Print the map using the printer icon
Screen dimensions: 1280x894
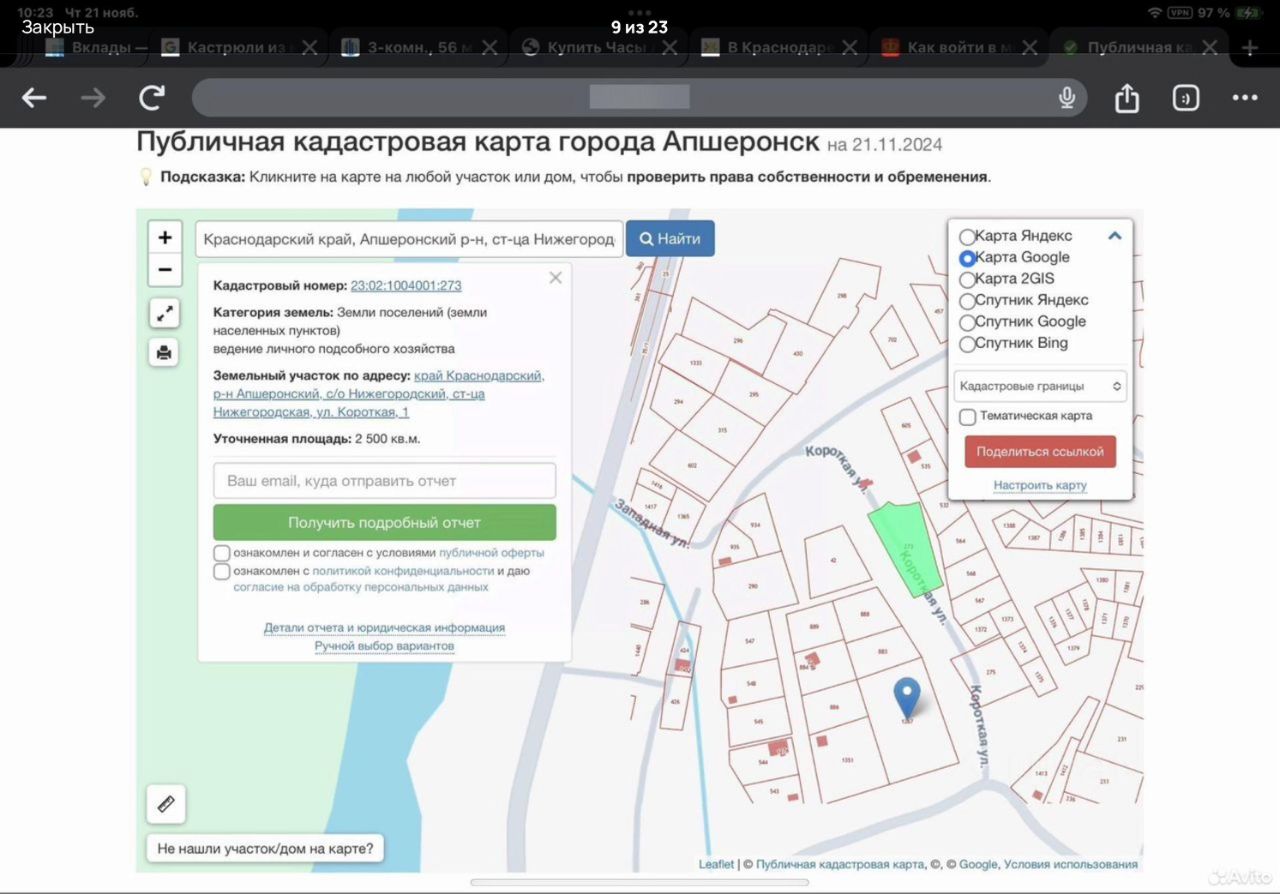click(165, 352)
